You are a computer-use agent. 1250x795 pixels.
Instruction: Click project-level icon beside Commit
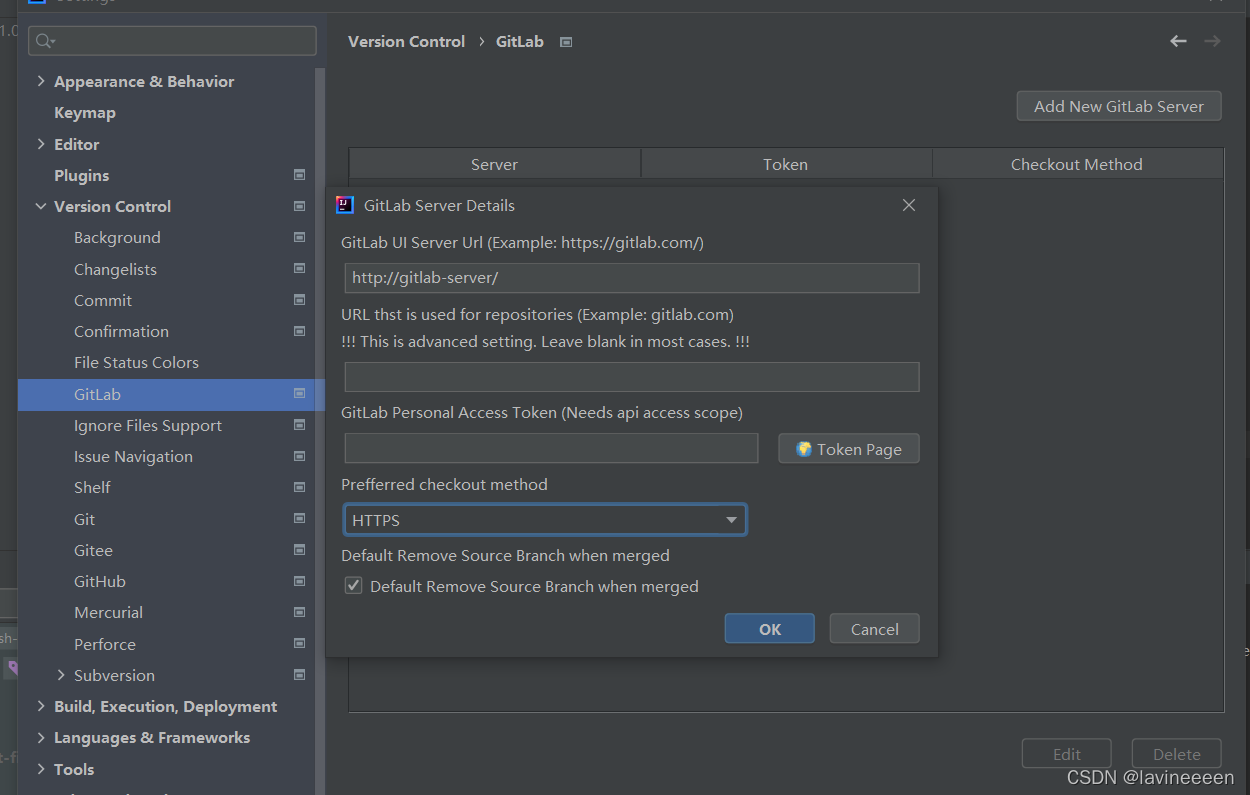tap(299, 300)
